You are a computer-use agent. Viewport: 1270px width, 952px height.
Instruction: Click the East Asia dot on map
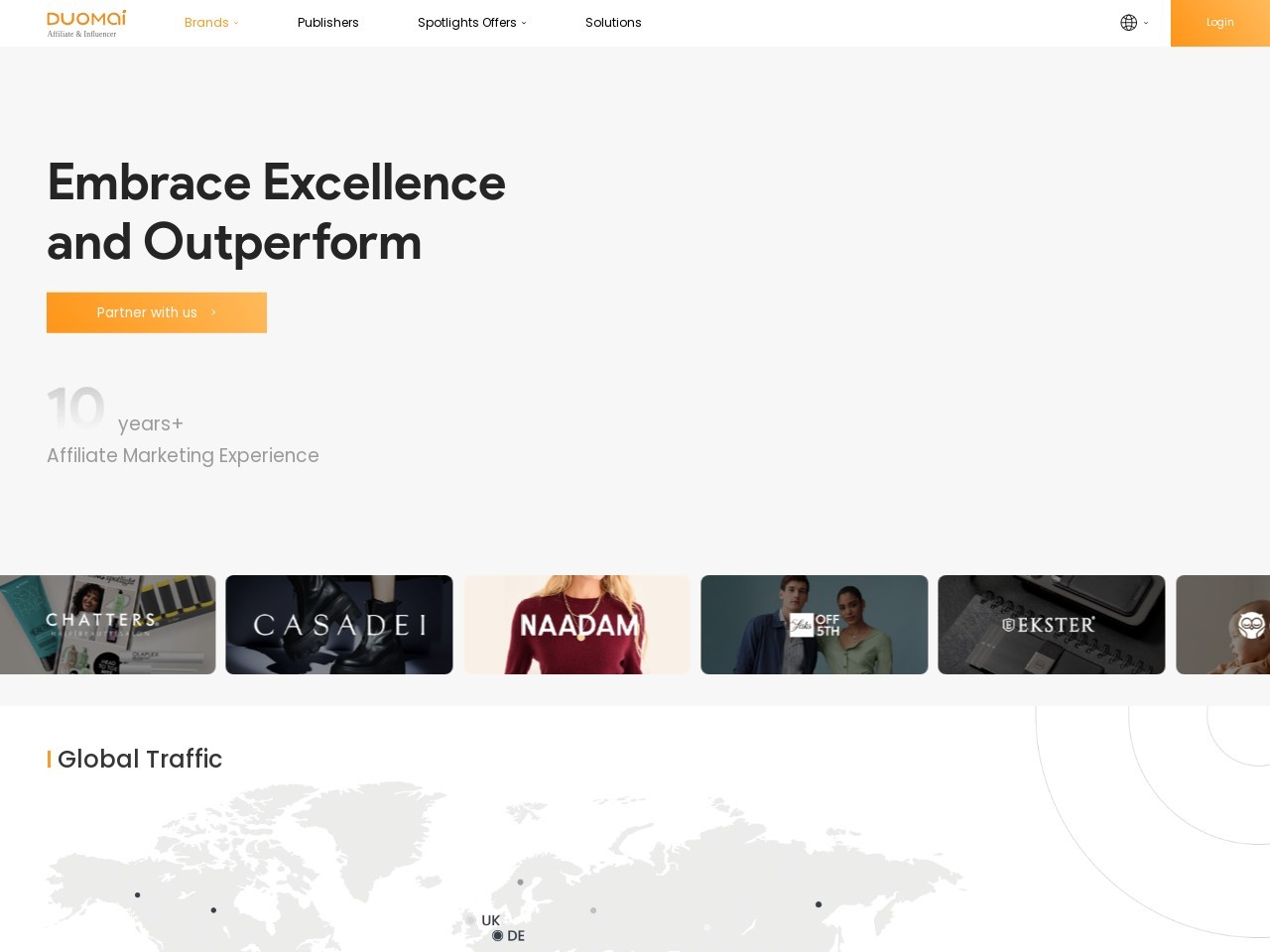819,904
